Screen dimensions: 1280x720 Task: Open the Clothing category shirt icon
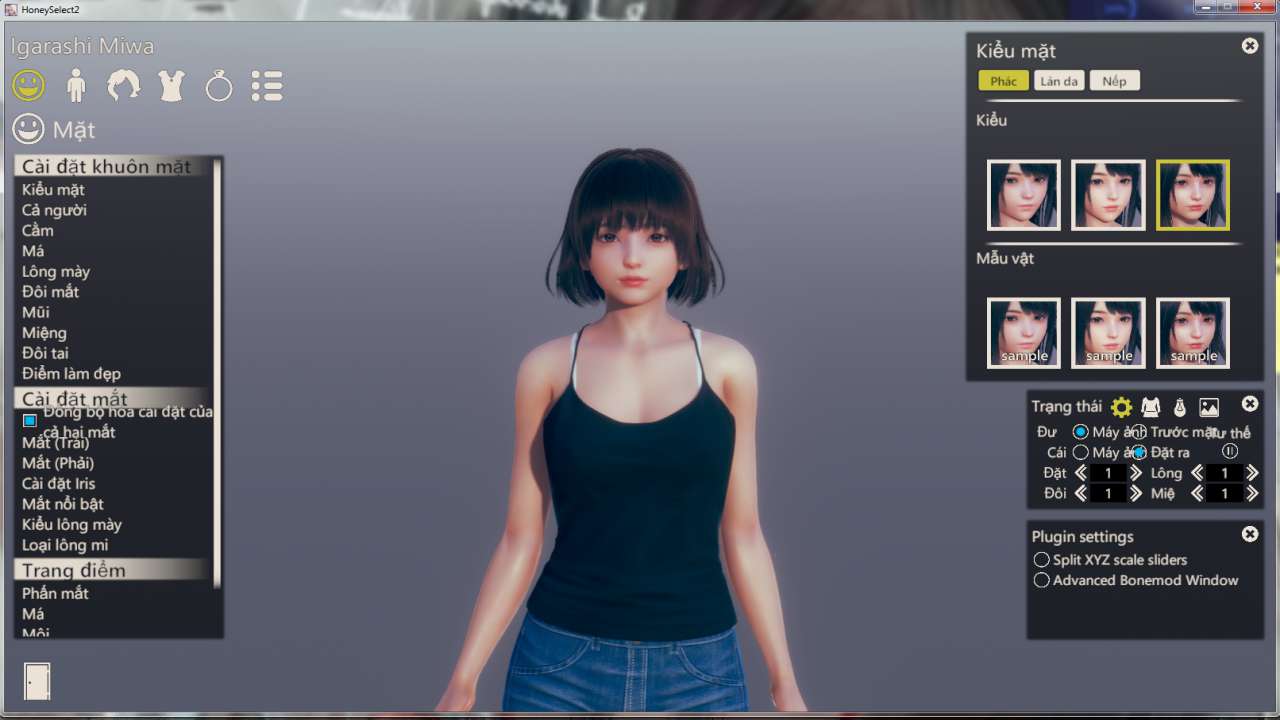point(171,86)
